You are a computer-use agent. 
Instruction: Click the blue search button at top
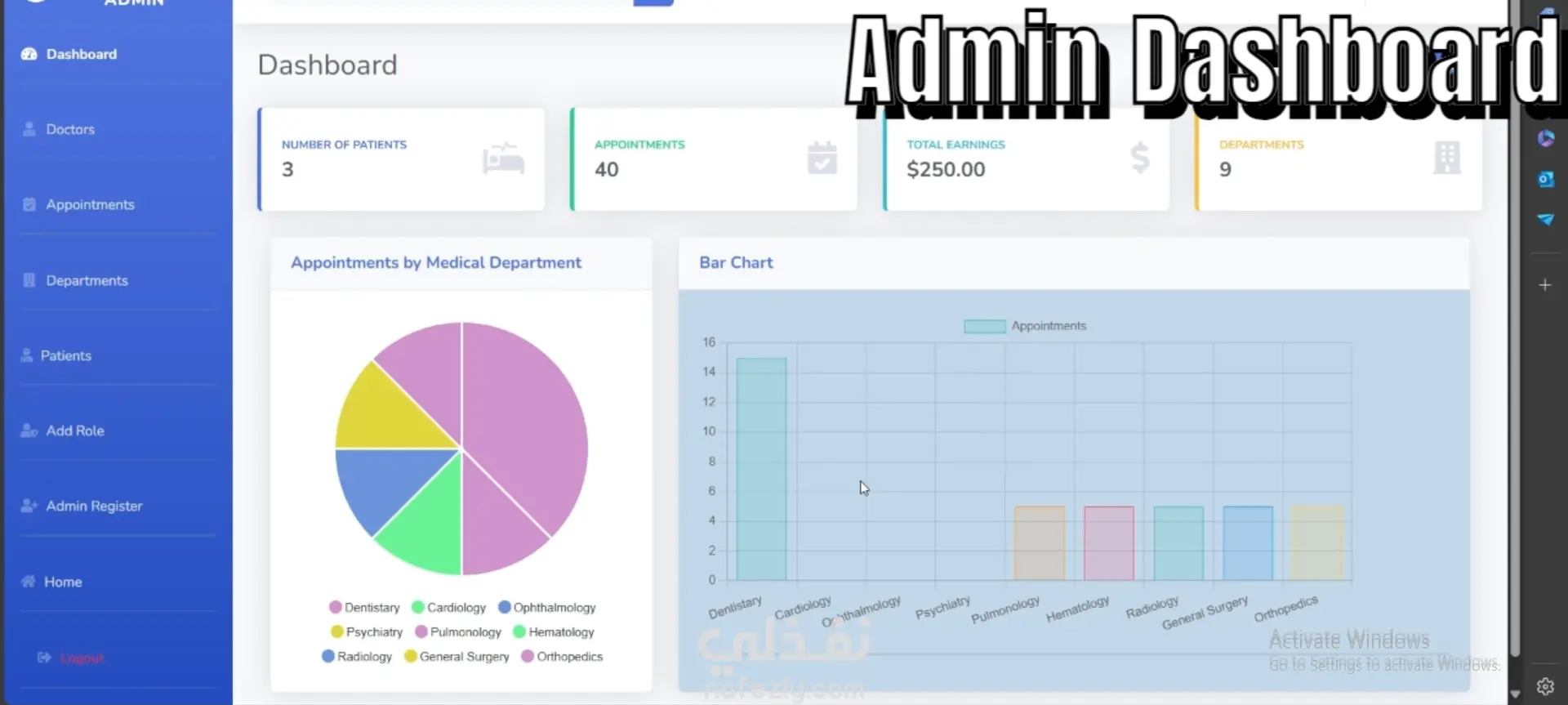coord(653,2)
